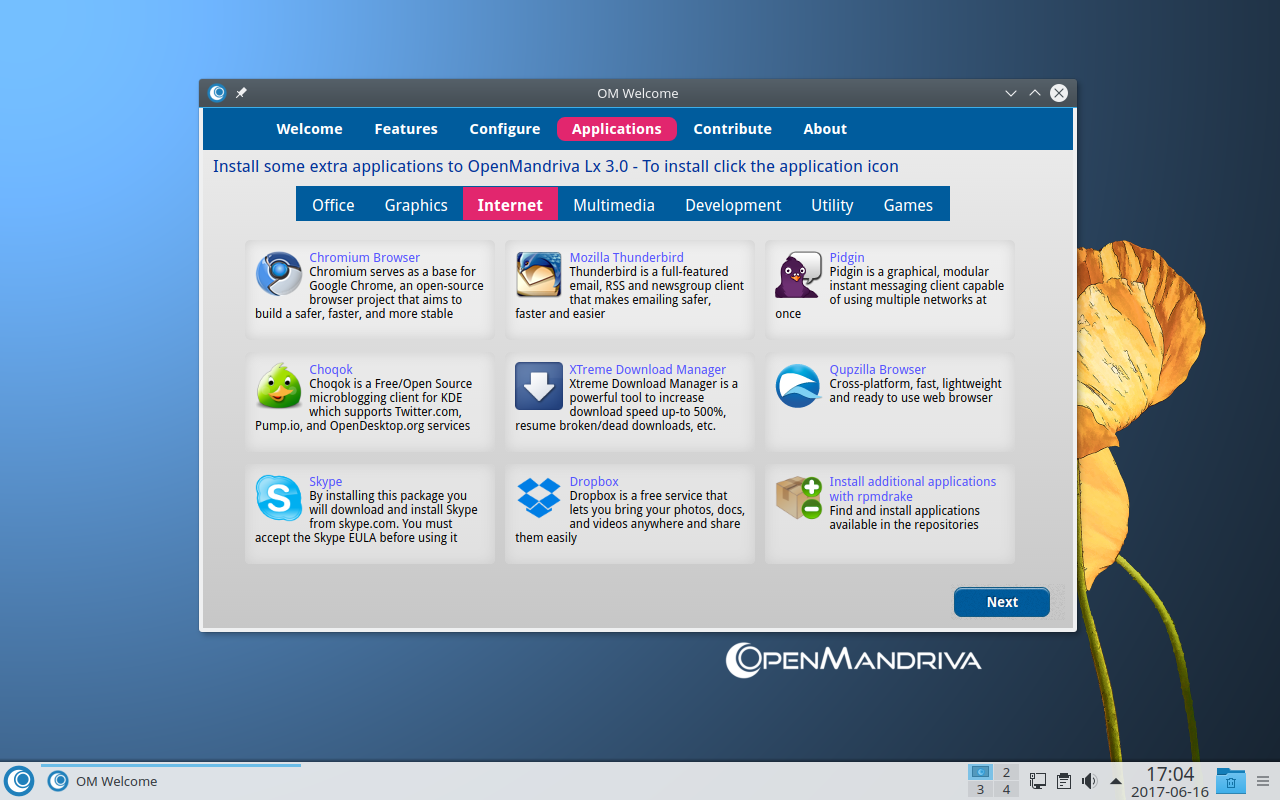Screen dimensions: 1280x800
Task: Click the Mozilla Thunderbird mail icon
Action: pyautogui.click(x=538, y=274)
